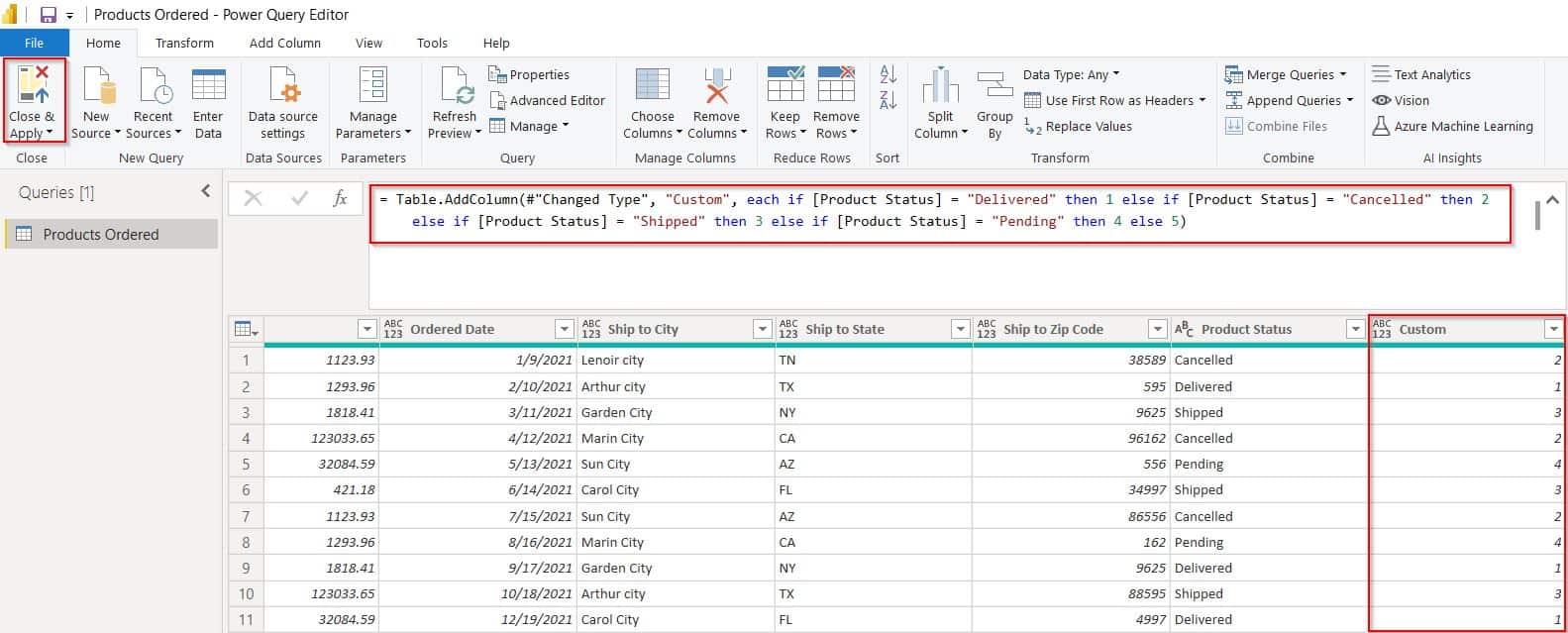This screenshot has height=633, width=1568.
Task: Open Vision AI insight
Action: tap(1401, 100)
